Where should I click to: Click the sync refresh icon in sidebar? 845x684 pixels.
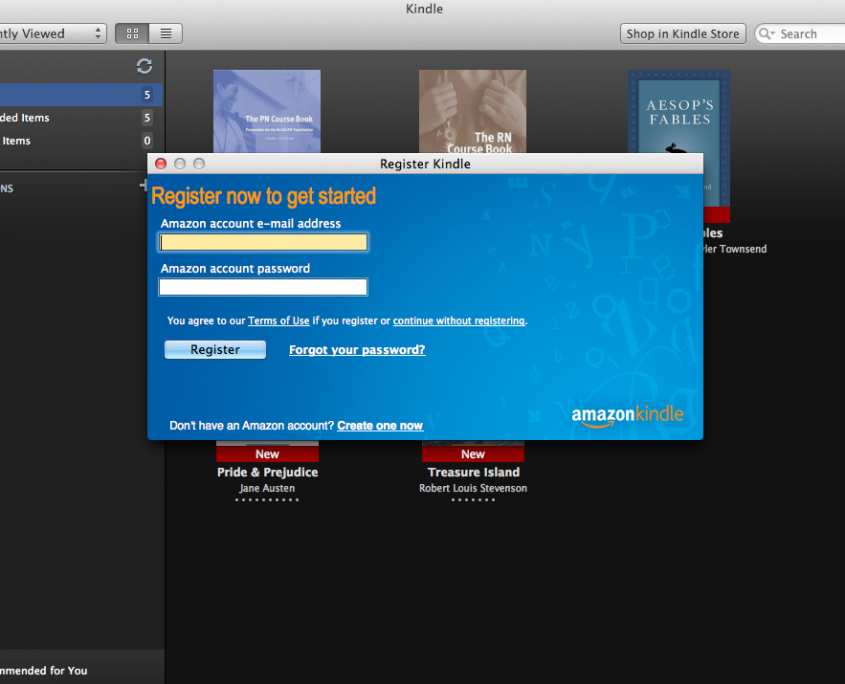(145, 66)
